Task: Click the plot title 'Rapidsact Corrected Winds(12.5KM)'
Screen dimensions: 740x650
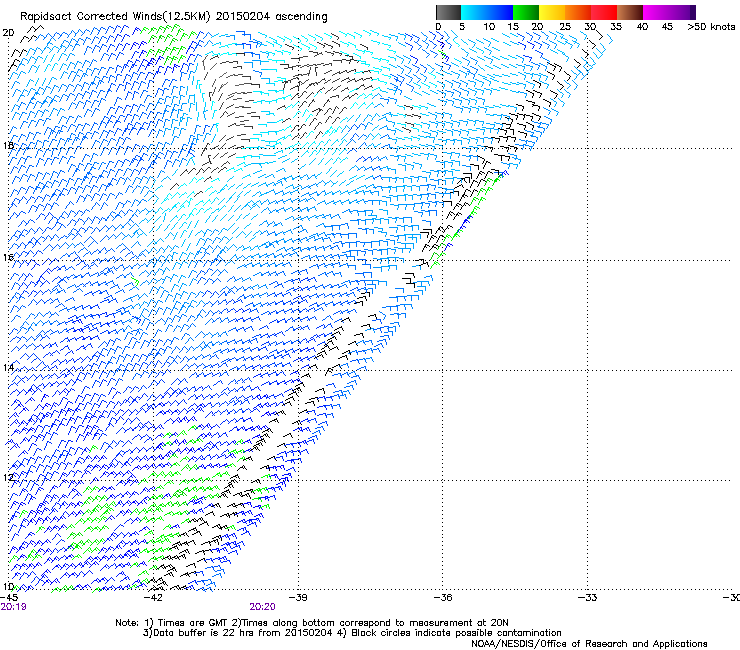Action: click(x=115, y=17)
